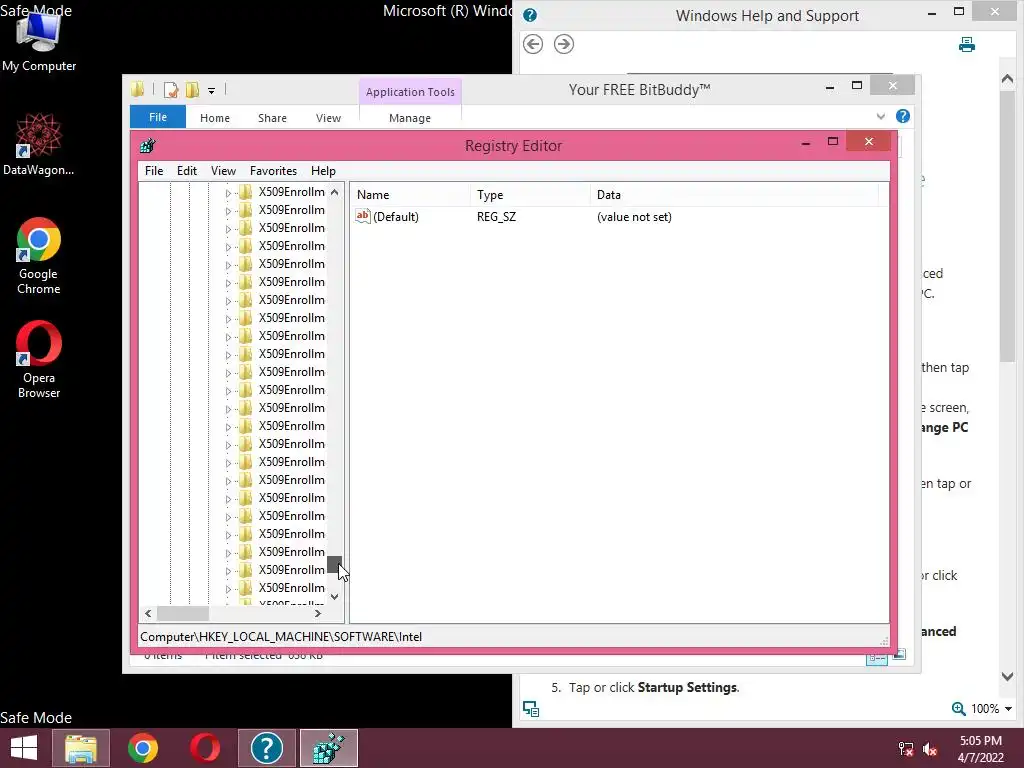The width and height of the screenshot is (1024, 768).
Task: Collapse the Explorer ribbon with the chevron
Action: coord(880,116)
